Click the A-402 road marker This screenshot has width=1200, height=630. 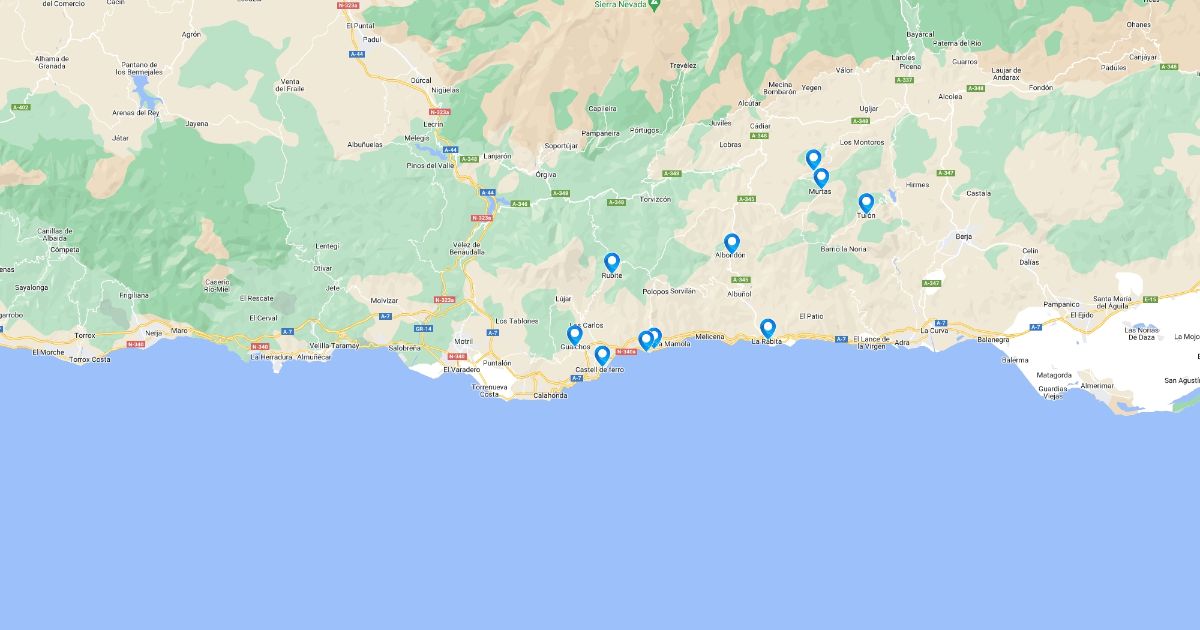point(21,107)
